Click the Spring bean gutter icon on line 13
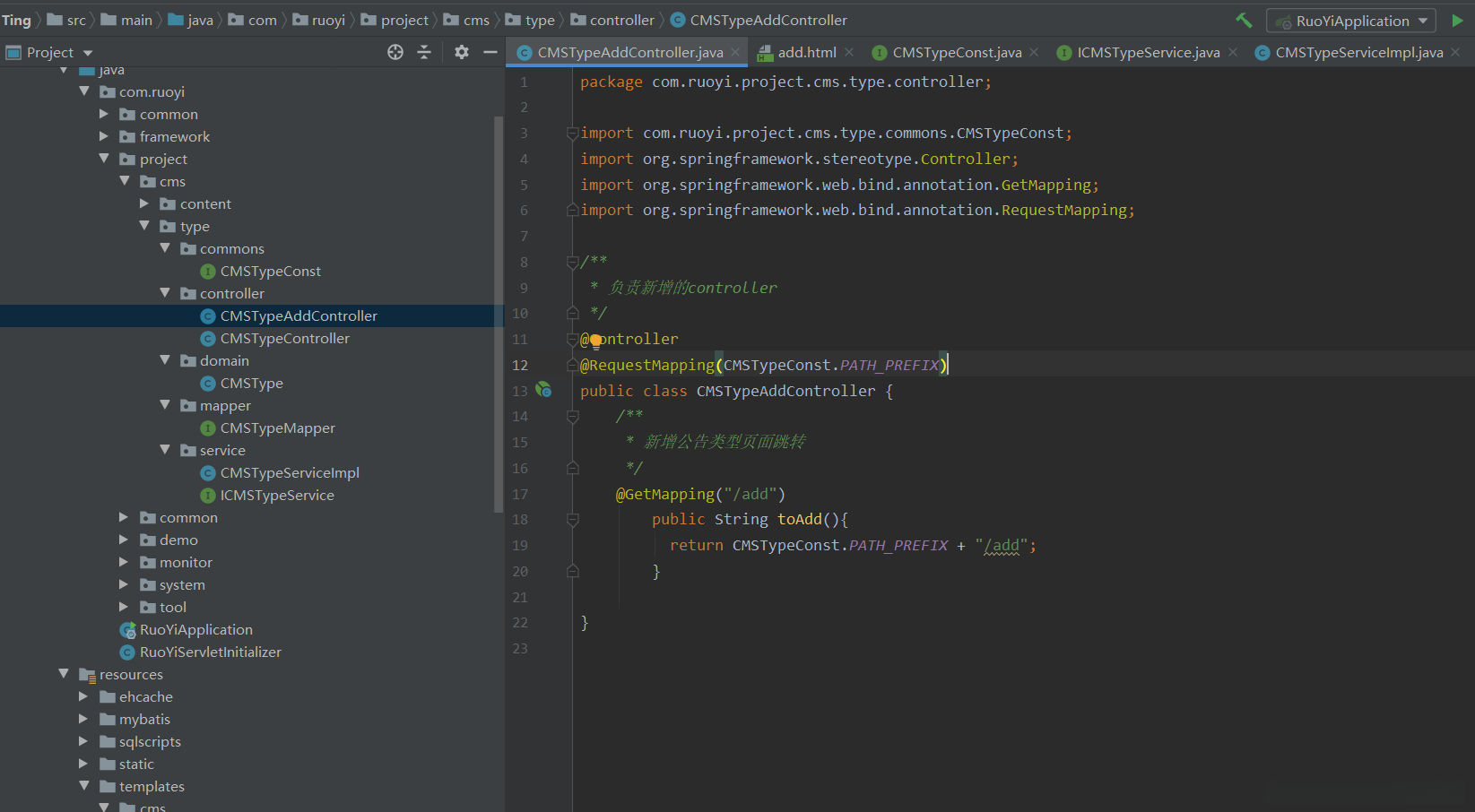 (543, 390)
